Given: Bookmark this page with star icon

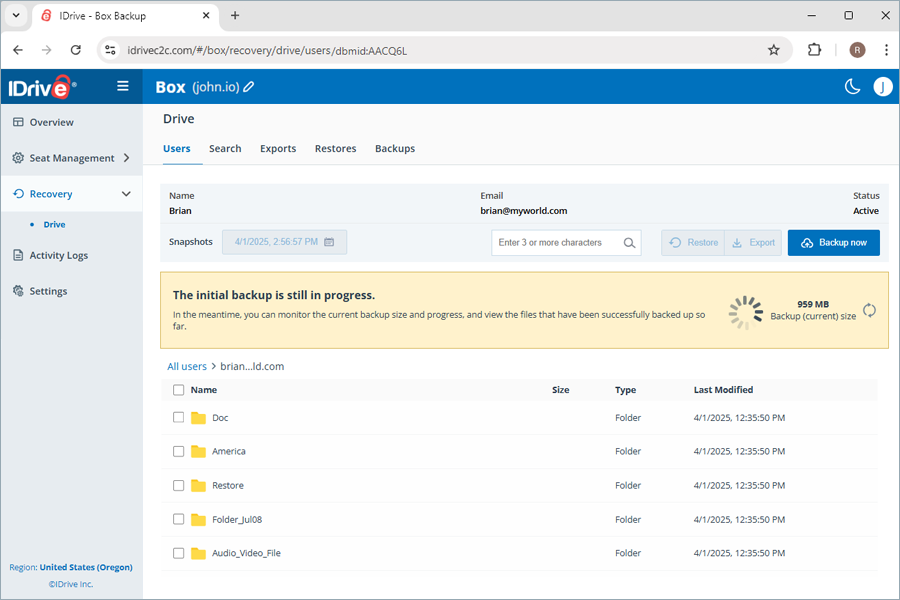Looking at the screenshot, I should (774, 50).
